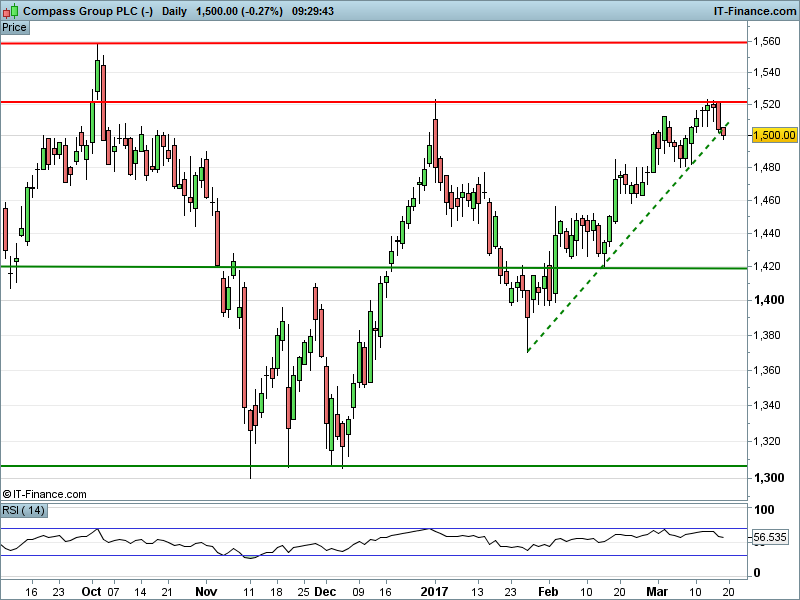Viewport: 800px width, 600px height.
Task: Click the Oct label on the date axis
Action: click(91, 592)
